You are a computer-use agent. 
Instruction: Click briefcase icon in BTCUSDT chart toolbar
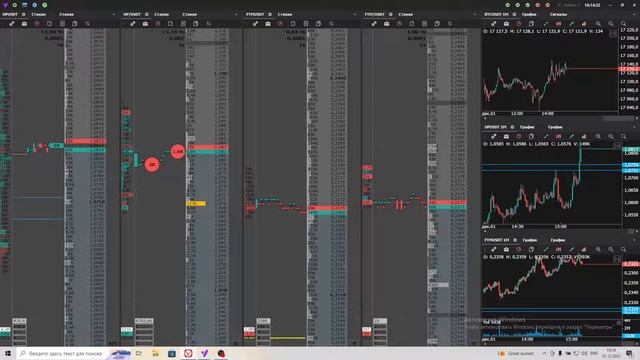pyautogui.click(x=506, y=24)
